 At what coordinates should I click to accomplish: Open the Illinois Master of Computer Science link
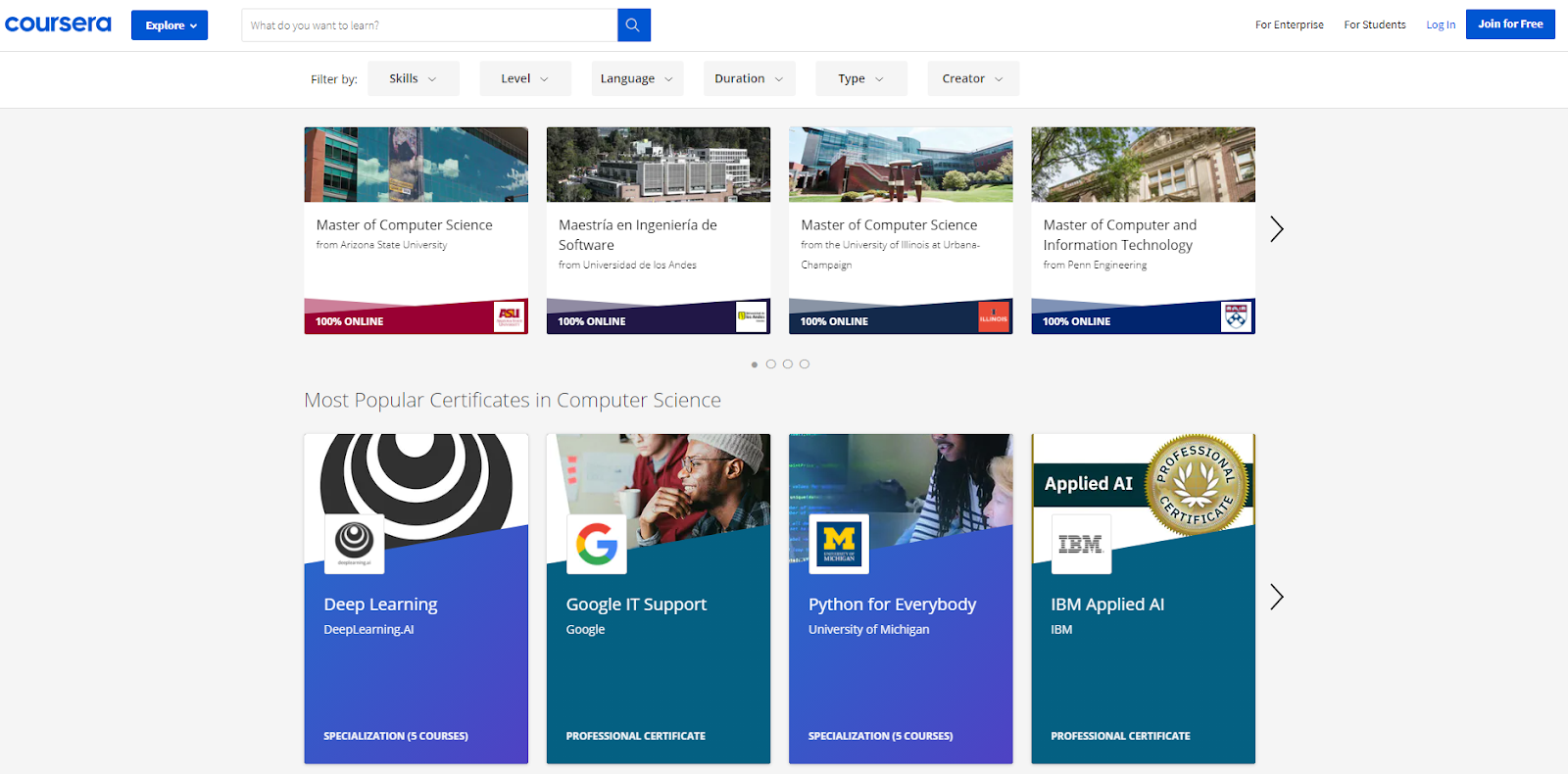[x=889, y=225]
